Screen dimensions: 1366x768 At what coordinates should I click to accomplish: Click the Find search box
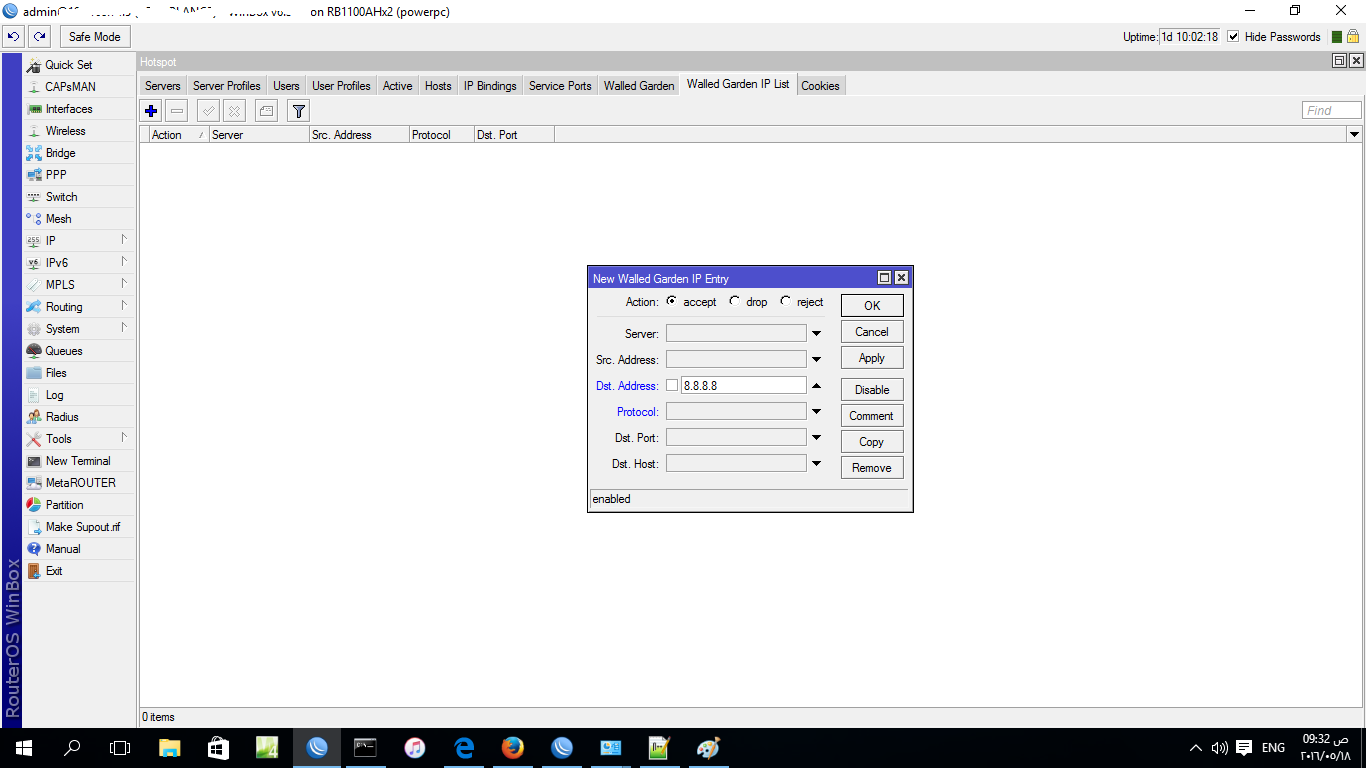pyautogui.click(x=1332, y=110)
